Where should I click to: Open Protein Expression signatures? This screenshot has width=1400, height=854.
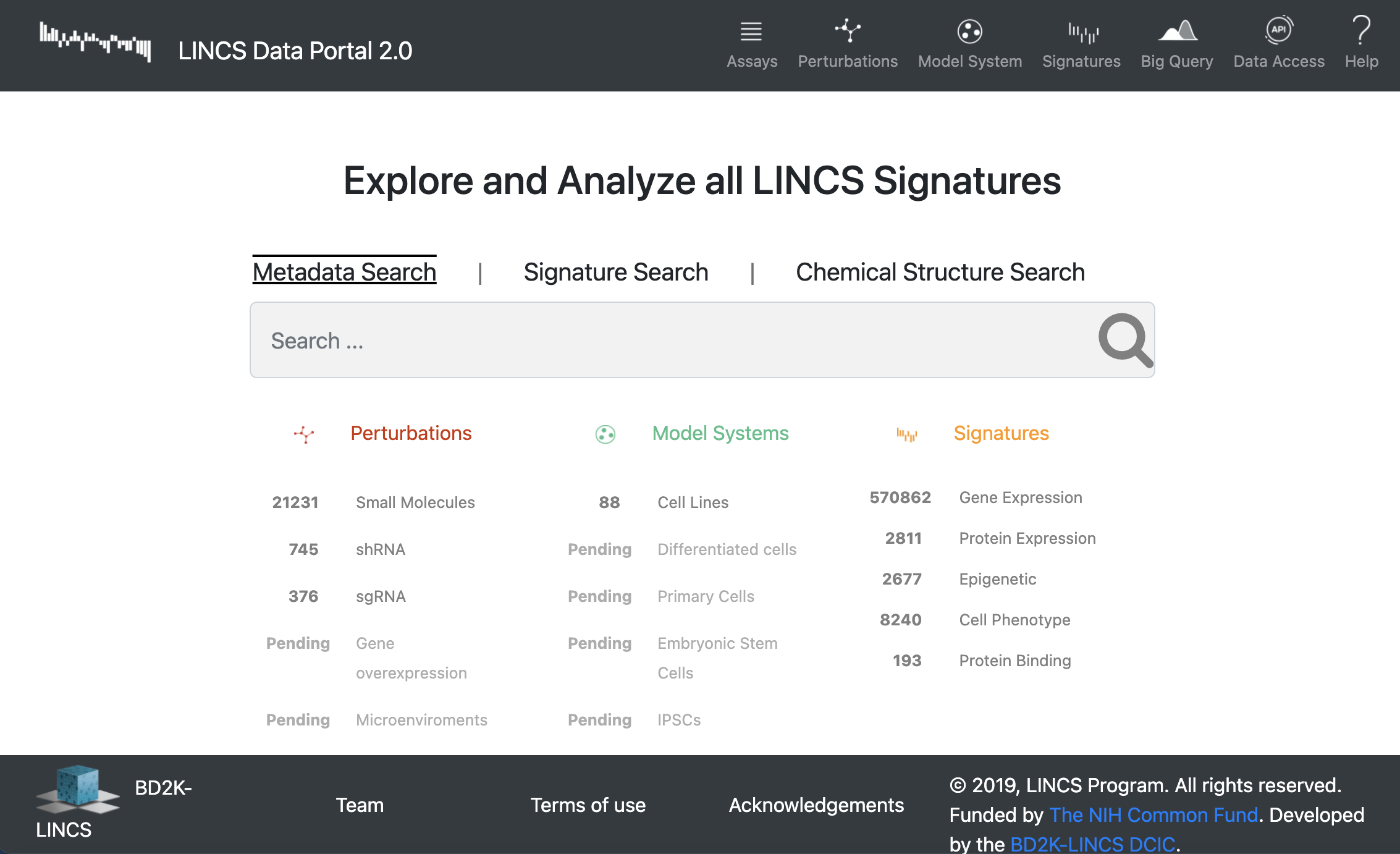pyautogui.click(x=1027, y=538)
